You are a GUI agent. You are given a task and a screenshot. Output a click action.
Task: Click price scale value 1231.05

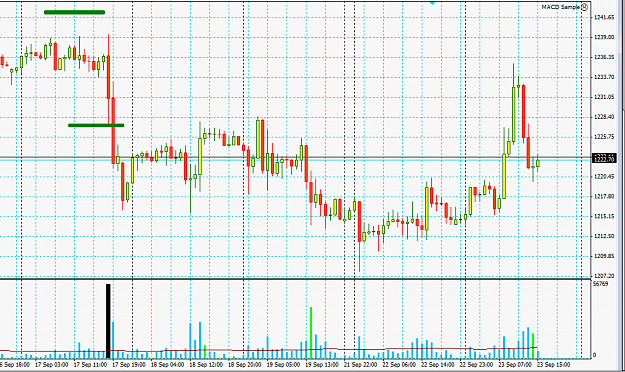click(x=604, y=97)
